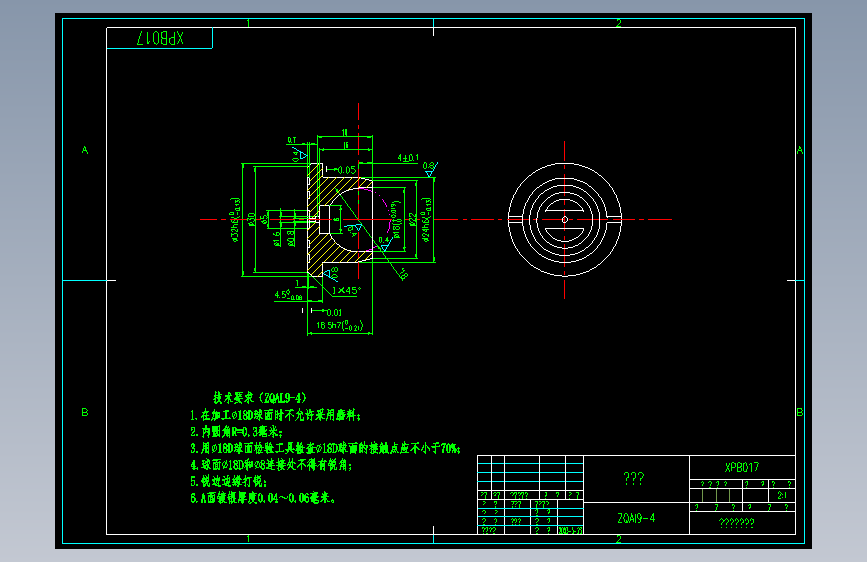The height and width of the screenshot is (562, 867).
Task: Select the XPB017 drawing number in title block
Action: [742, 467]
